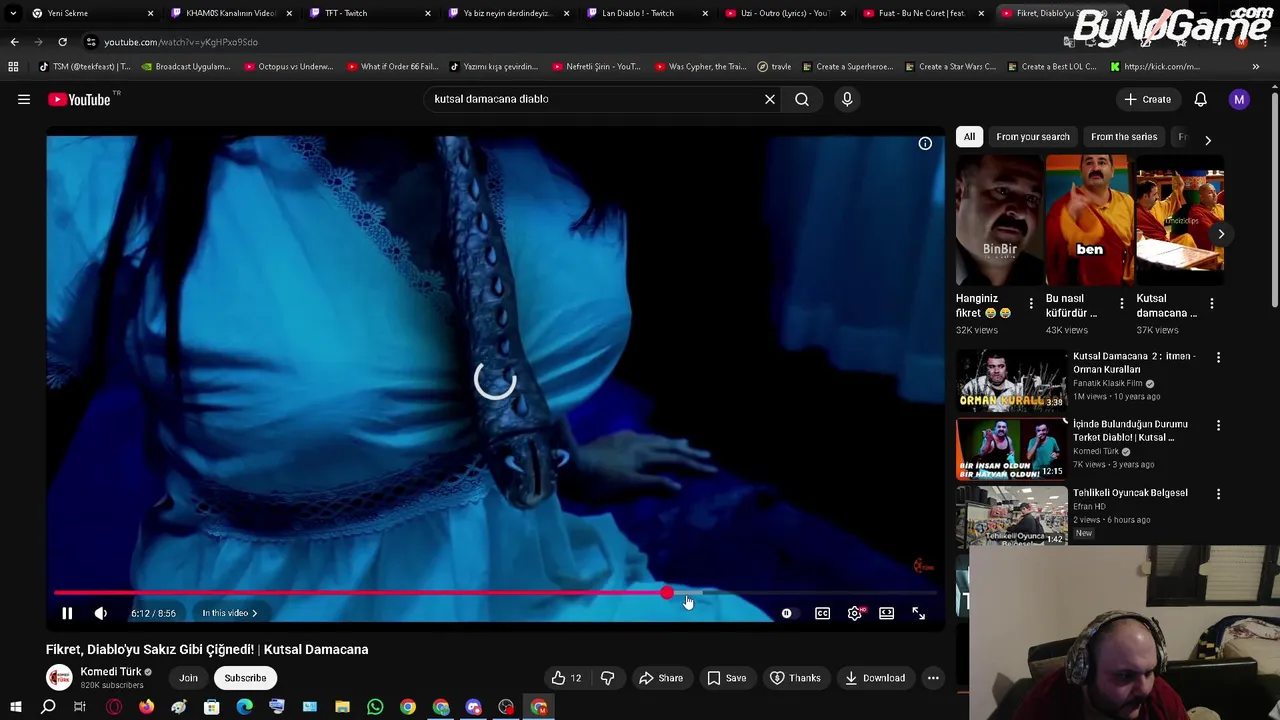The width and height of the screenshot is (1280, 720).
Task: Subscribe to Komedi Türk
Action: tap(245, 678)
